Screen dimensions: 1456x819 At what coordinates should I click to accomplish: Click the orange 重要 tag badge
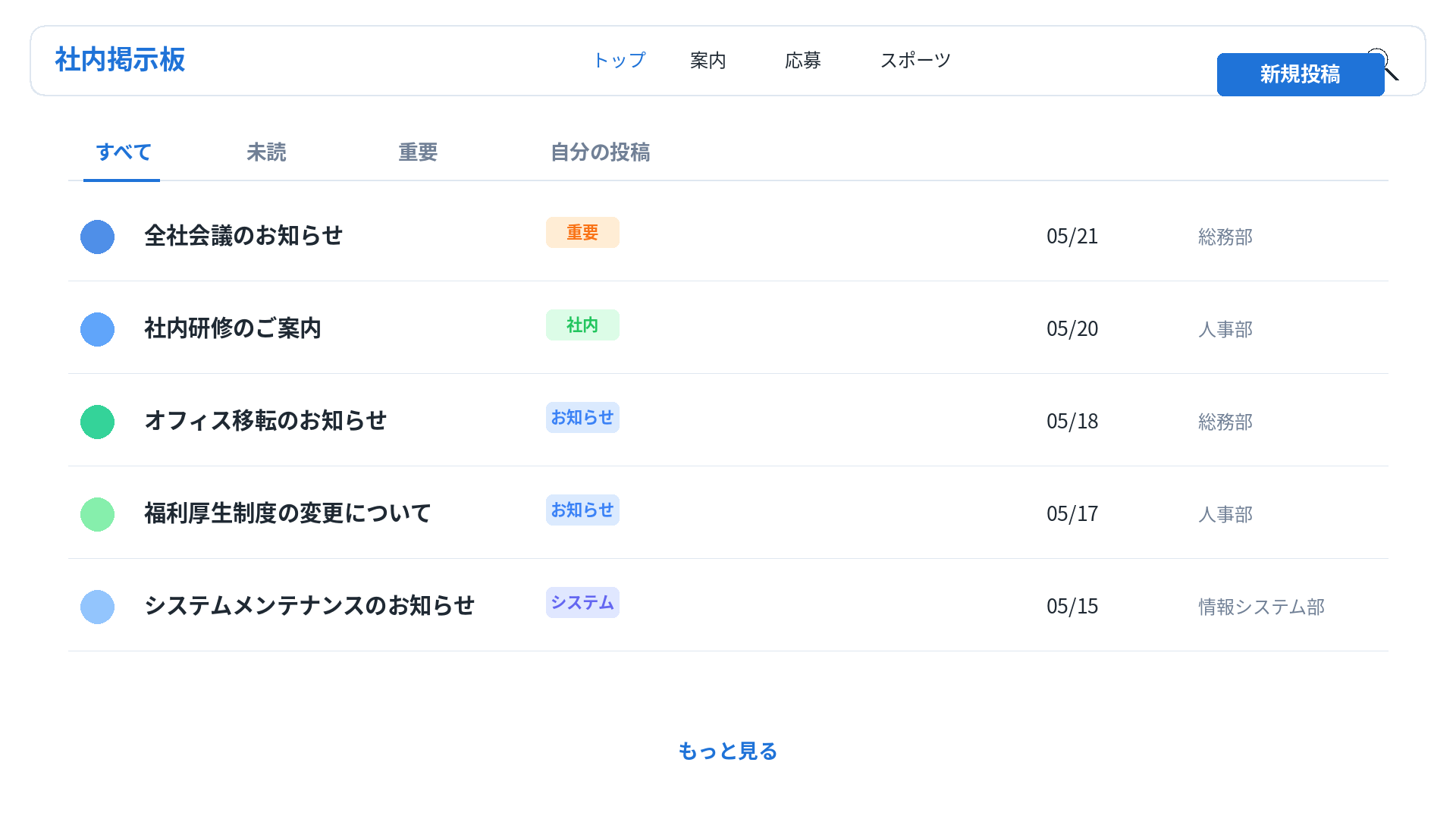[x=582, y=233]
